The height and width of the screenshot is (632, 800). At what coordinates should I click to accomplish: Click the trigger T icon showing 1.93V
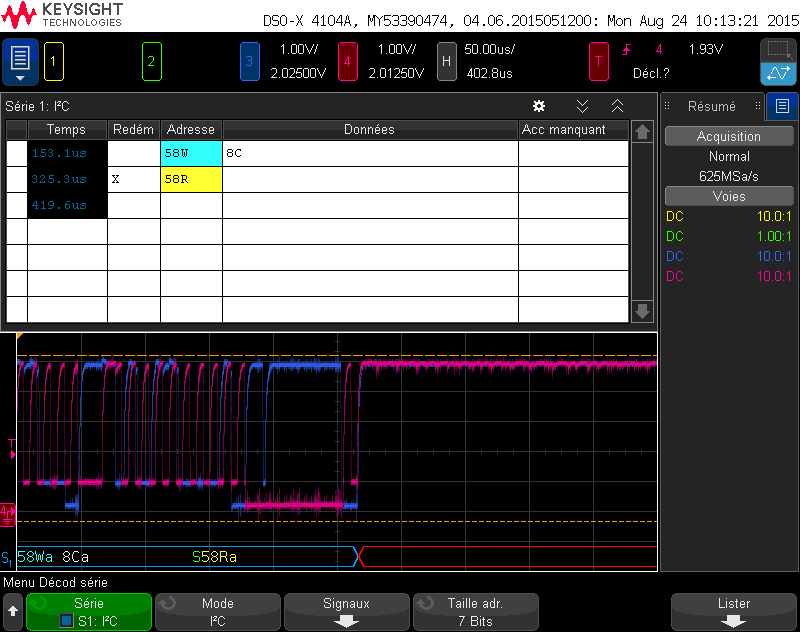point(598,61)
